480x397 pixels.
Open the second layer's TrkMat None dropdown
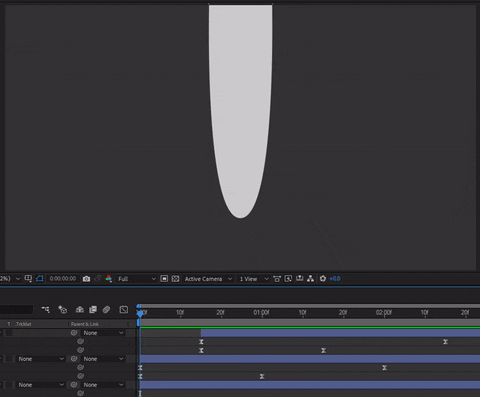pyautogui.click(x=41, y=359)
